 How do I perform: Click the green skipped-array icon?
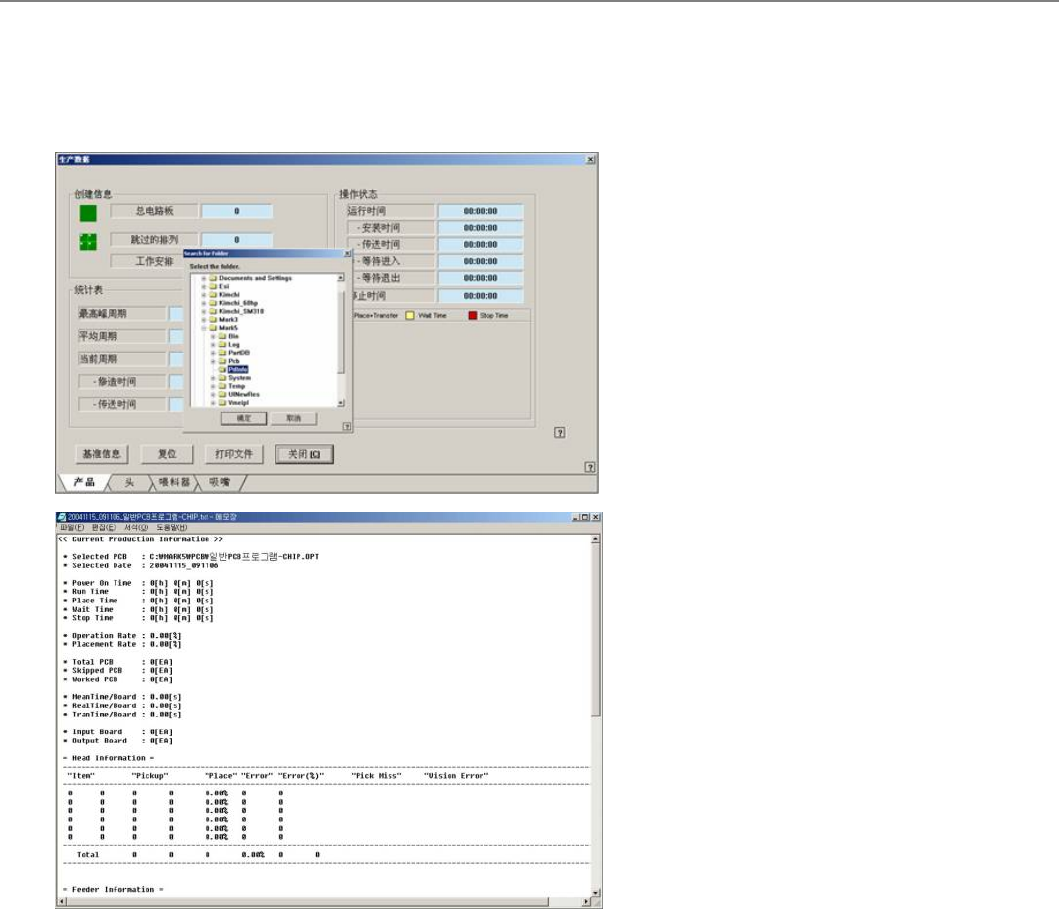tap(88, 241)
